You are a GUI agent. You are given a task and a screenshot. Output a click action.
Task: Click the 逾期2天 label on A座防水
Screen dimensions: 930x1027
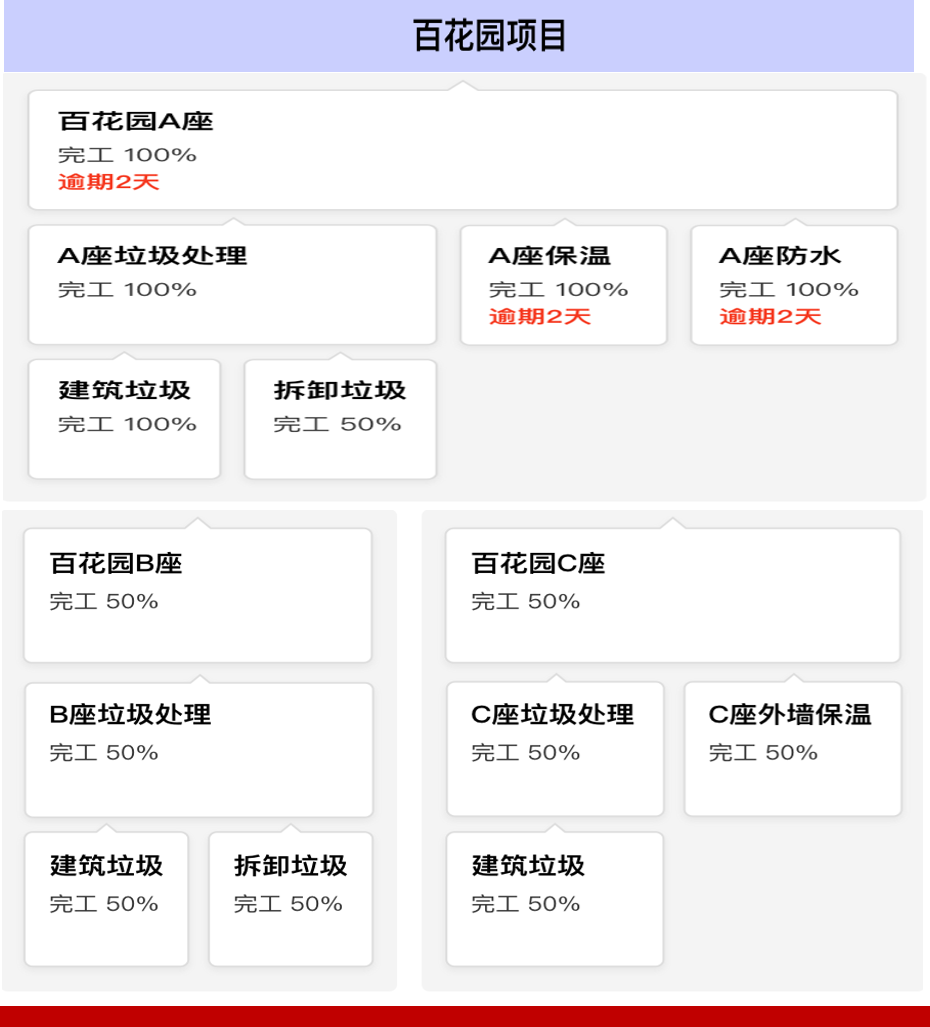click(x=770, y=317)
